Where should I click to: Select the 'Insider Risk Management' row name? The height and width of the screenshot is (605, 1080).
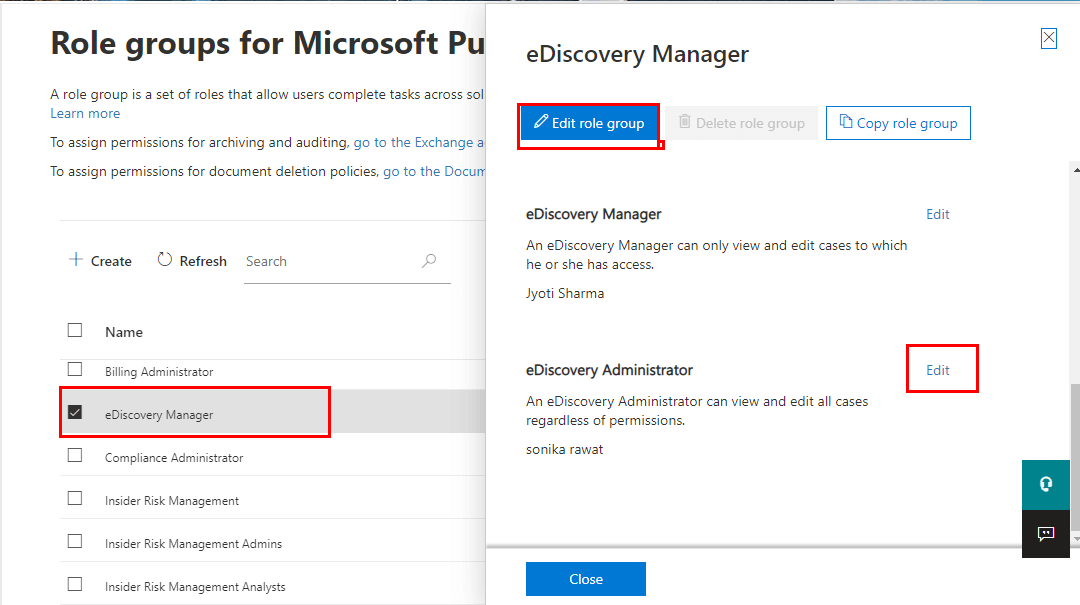click(x=172, y=501)
